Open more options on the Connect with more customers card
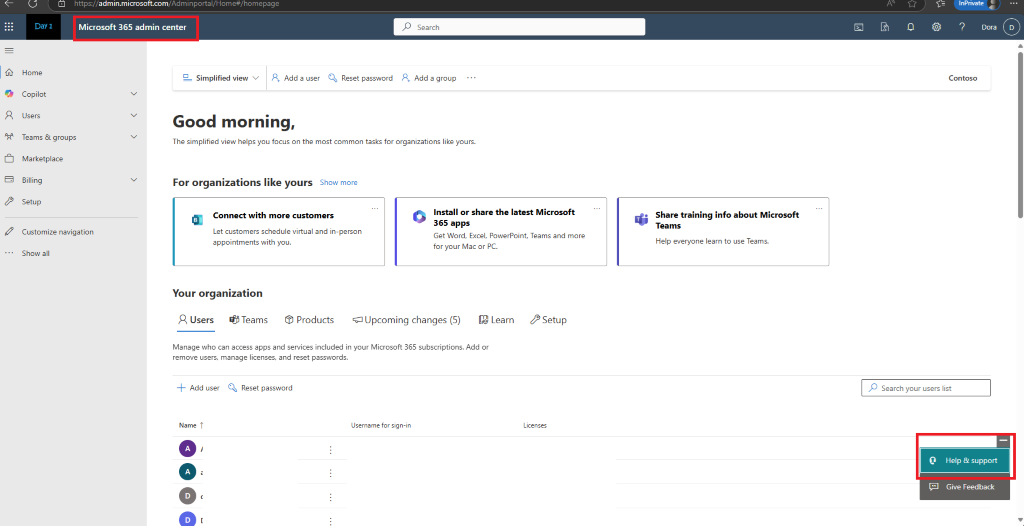The height and width of the screenshot is (526, 1024). [375, 208]
